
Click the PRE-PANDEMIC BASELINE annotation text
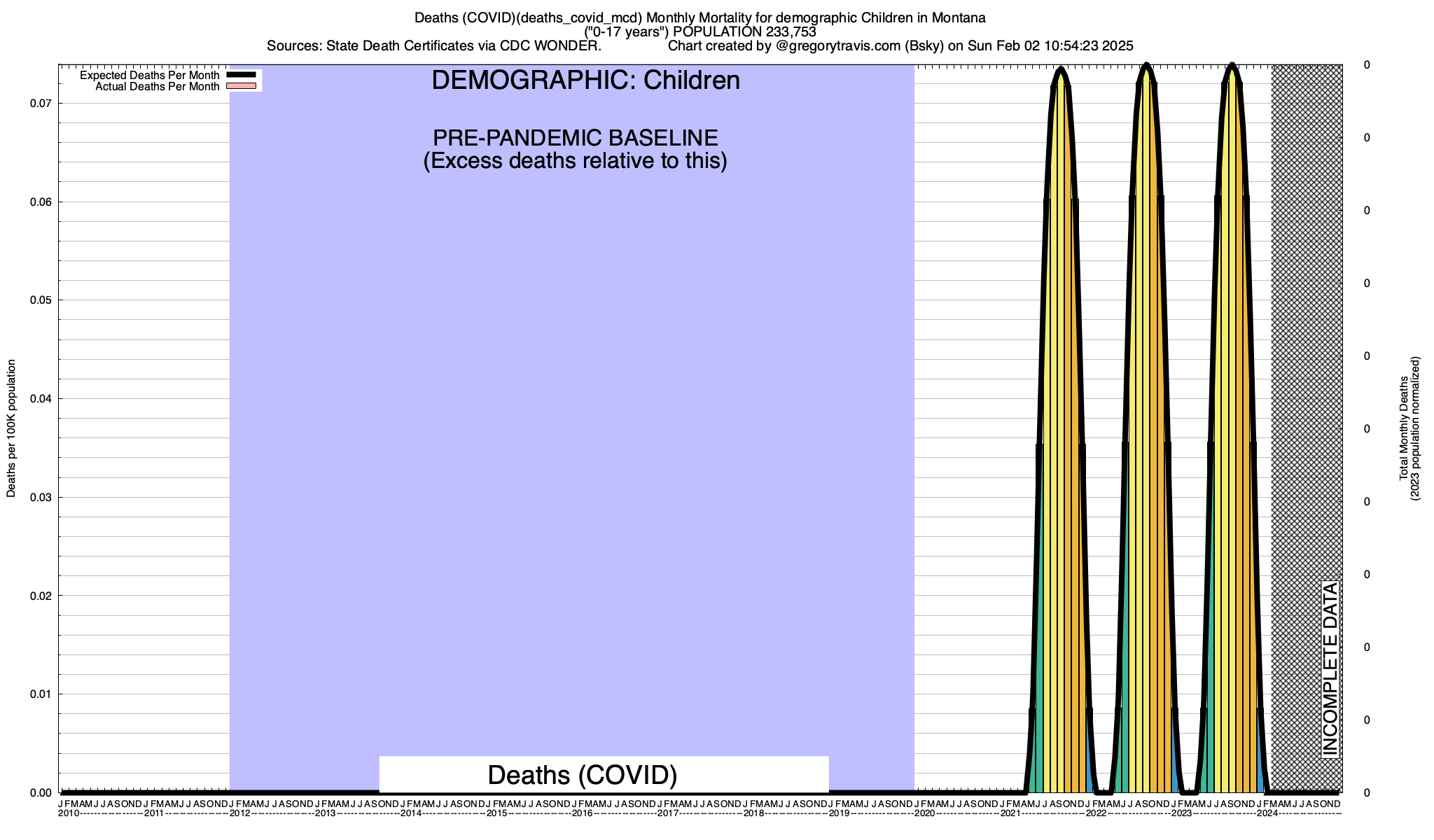[575, 138]
